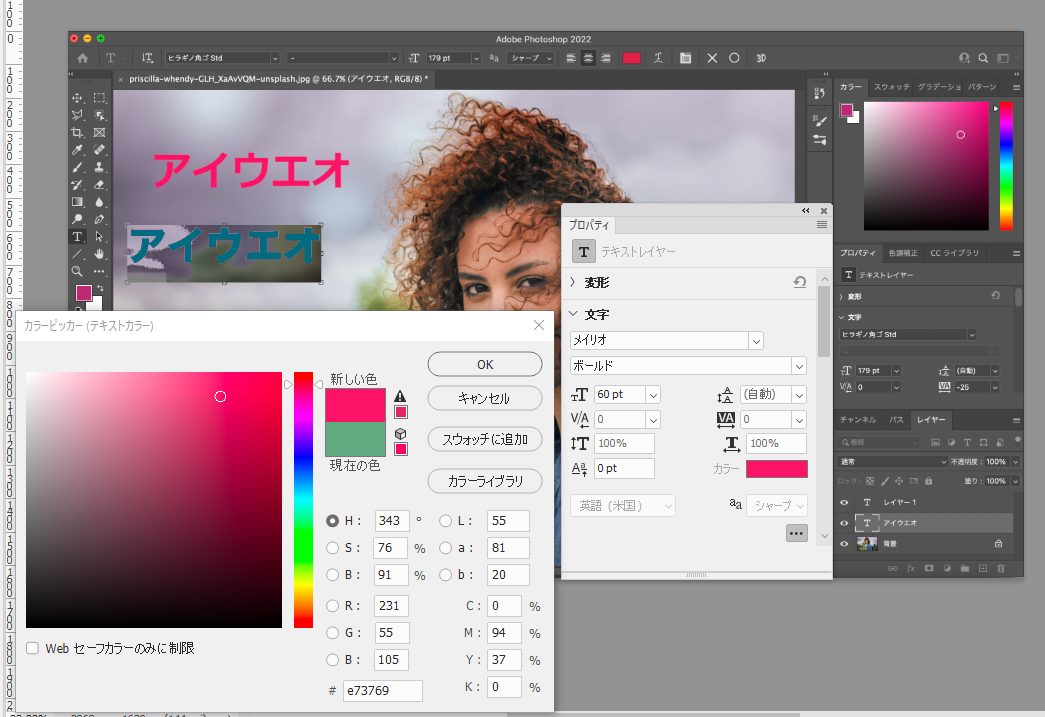
Task: Hide the 背景 layer
Action: (x=844, y=543)
